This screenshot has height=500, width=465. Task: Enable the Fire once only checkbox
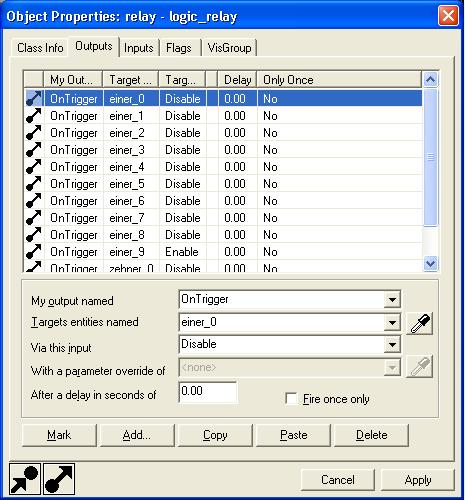[291, 399]
